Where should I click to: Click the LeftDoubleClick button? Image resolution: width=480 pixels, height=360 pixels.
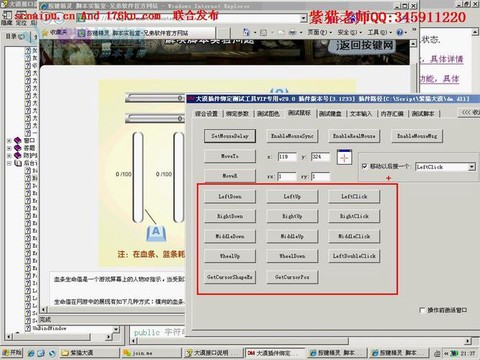(x=354, y=256)
